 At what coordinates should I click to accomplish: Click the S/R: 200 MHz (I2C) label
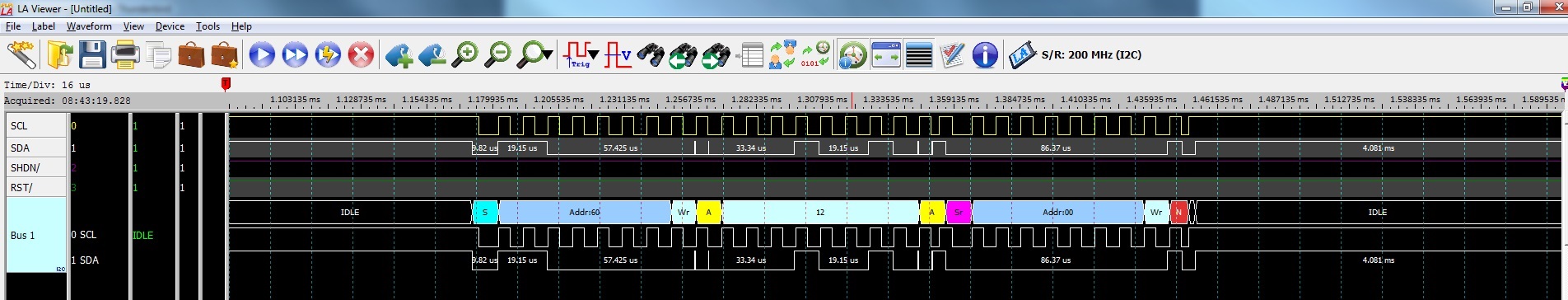(x=1091, y=55)
